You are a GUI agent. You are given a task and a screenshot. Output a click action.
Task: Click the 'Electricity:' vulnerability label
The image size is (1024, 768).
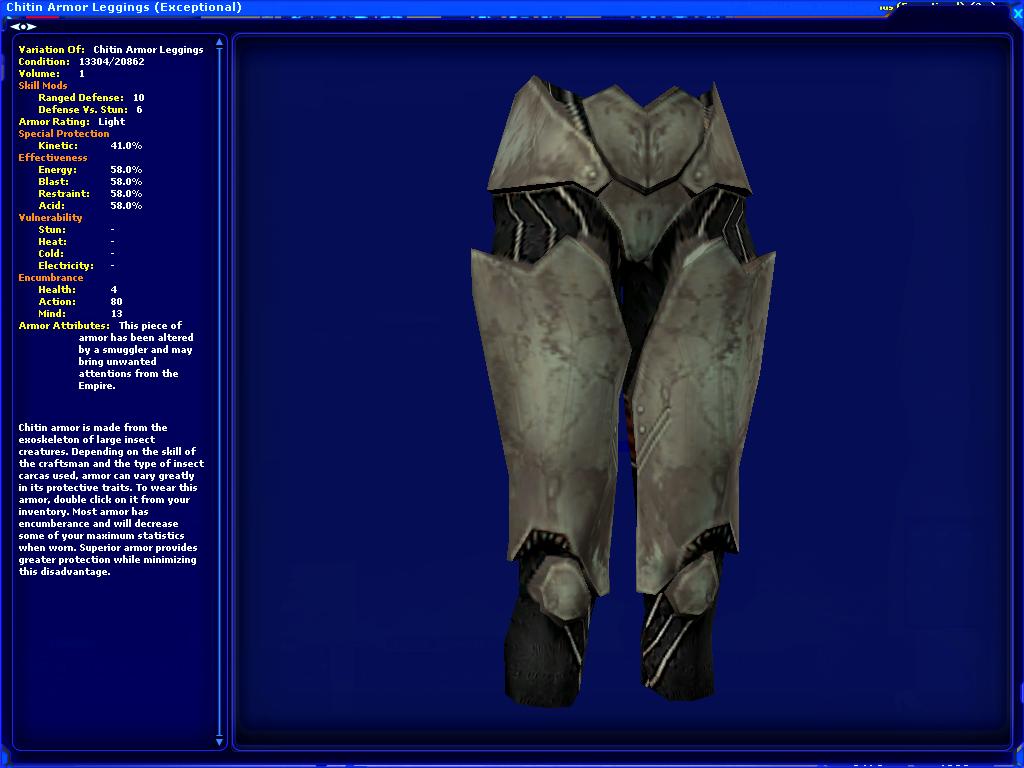(66, 266)
